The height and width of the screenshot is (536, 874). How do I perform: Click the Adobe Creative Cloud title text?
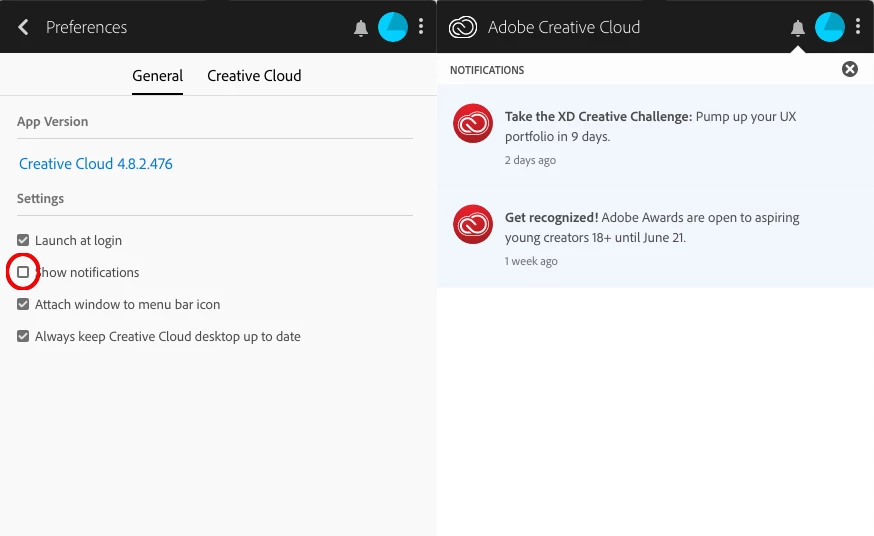coord(564,27)
